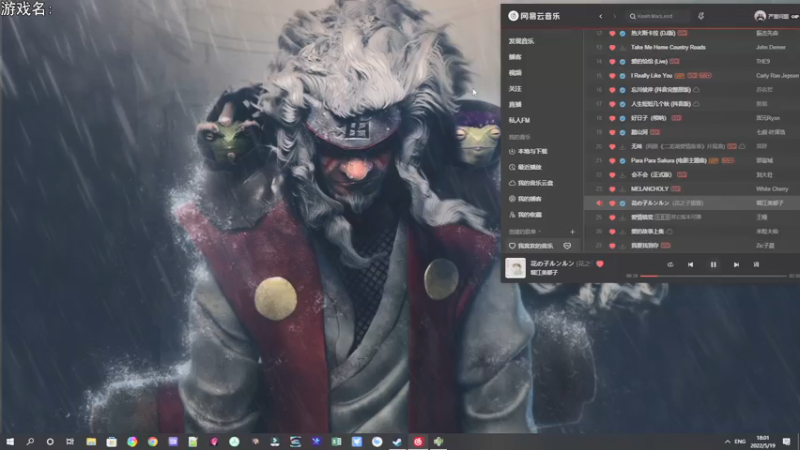Click artist Carly Rae Jepsen
Viewport: 800px width, 450px height.
(x=777, y=76)
